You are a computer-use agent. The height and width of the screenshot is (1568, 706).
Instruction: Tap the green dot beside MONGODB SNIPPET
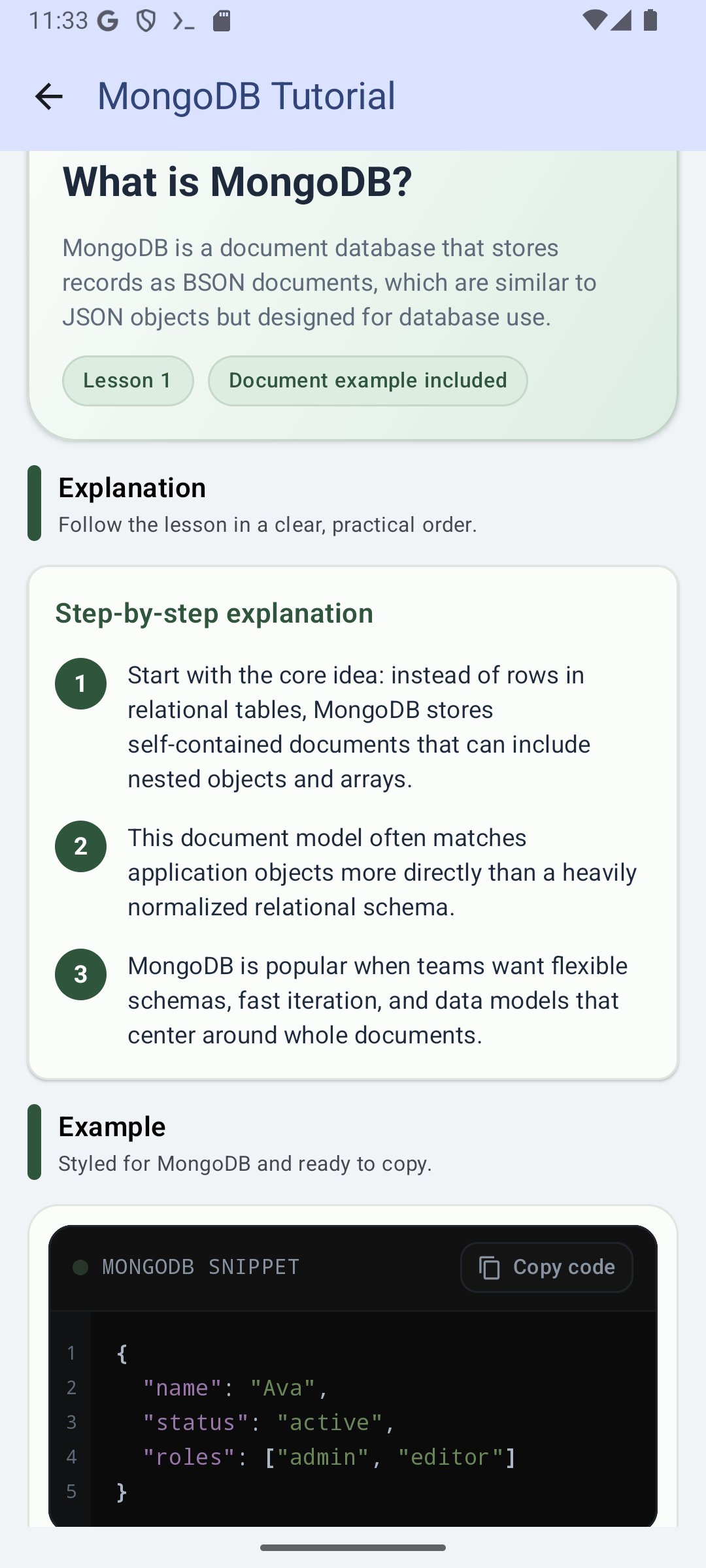coord(80,1267)
